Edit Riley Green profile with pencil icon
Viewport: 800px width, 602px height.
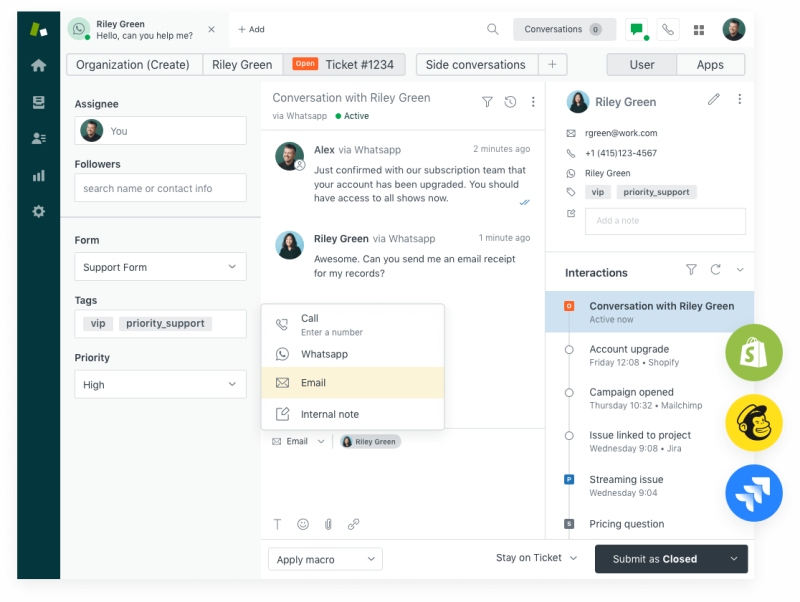click(714, 99)
